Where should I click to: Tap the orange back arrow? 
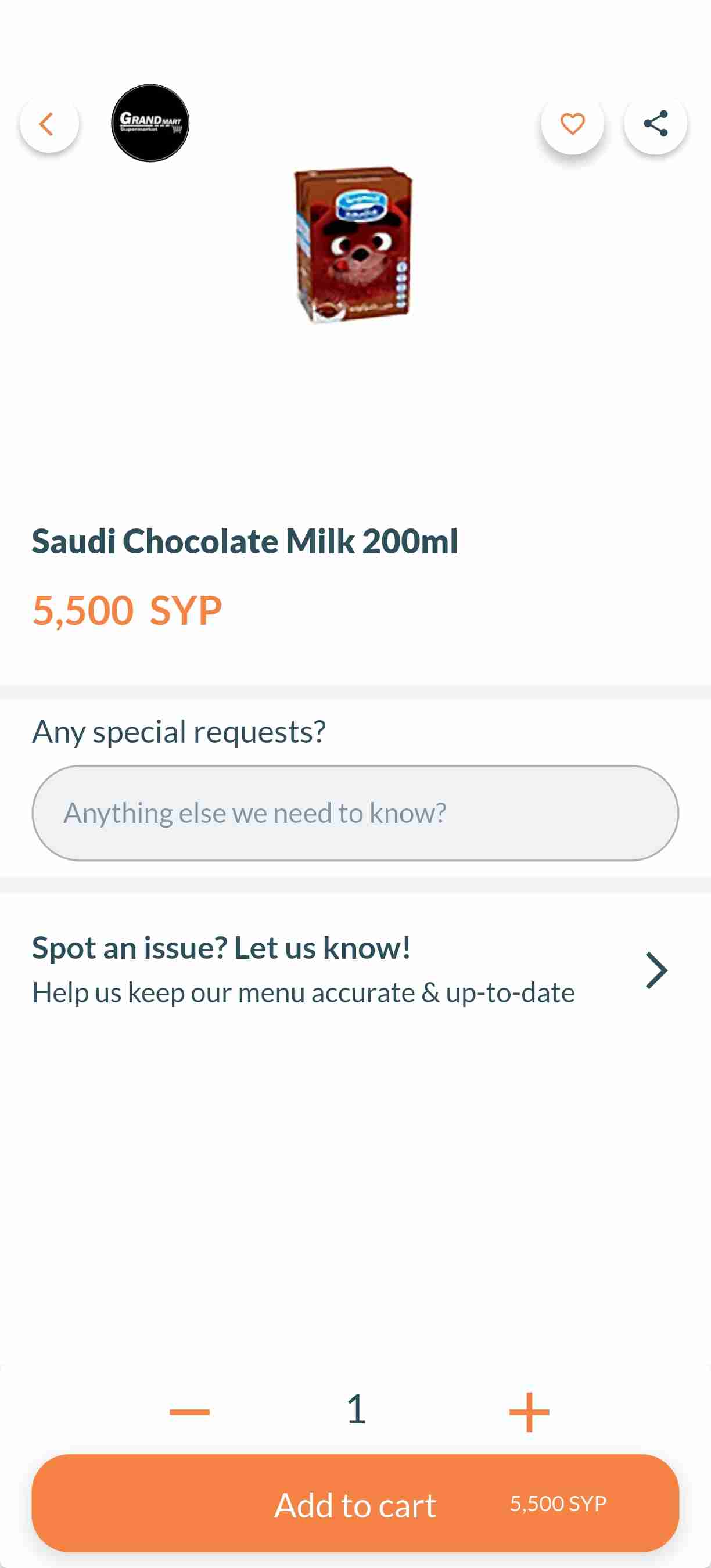(x=48, y=124)
